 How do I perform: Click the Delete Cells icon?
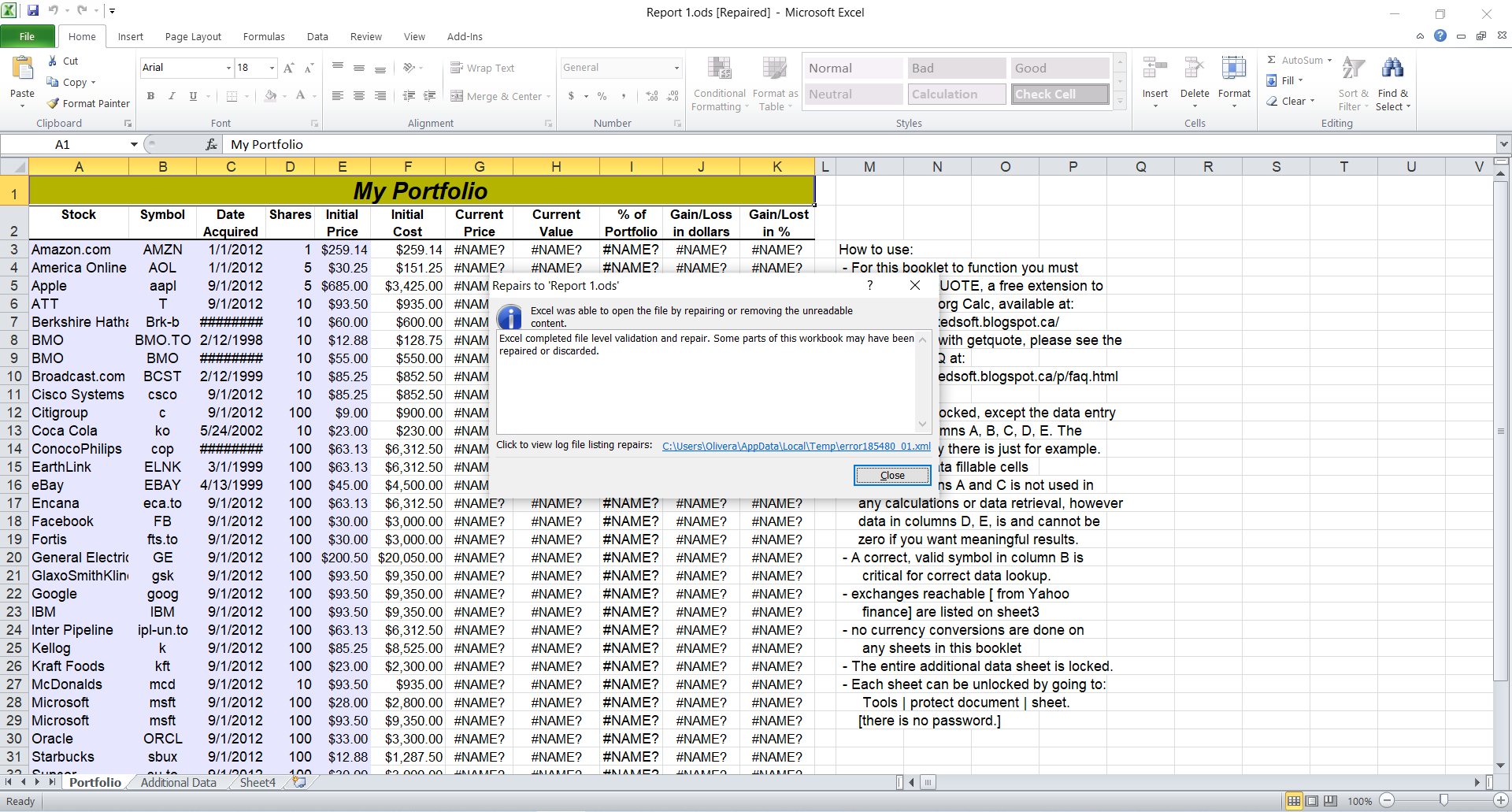(x=1194, y=69)
